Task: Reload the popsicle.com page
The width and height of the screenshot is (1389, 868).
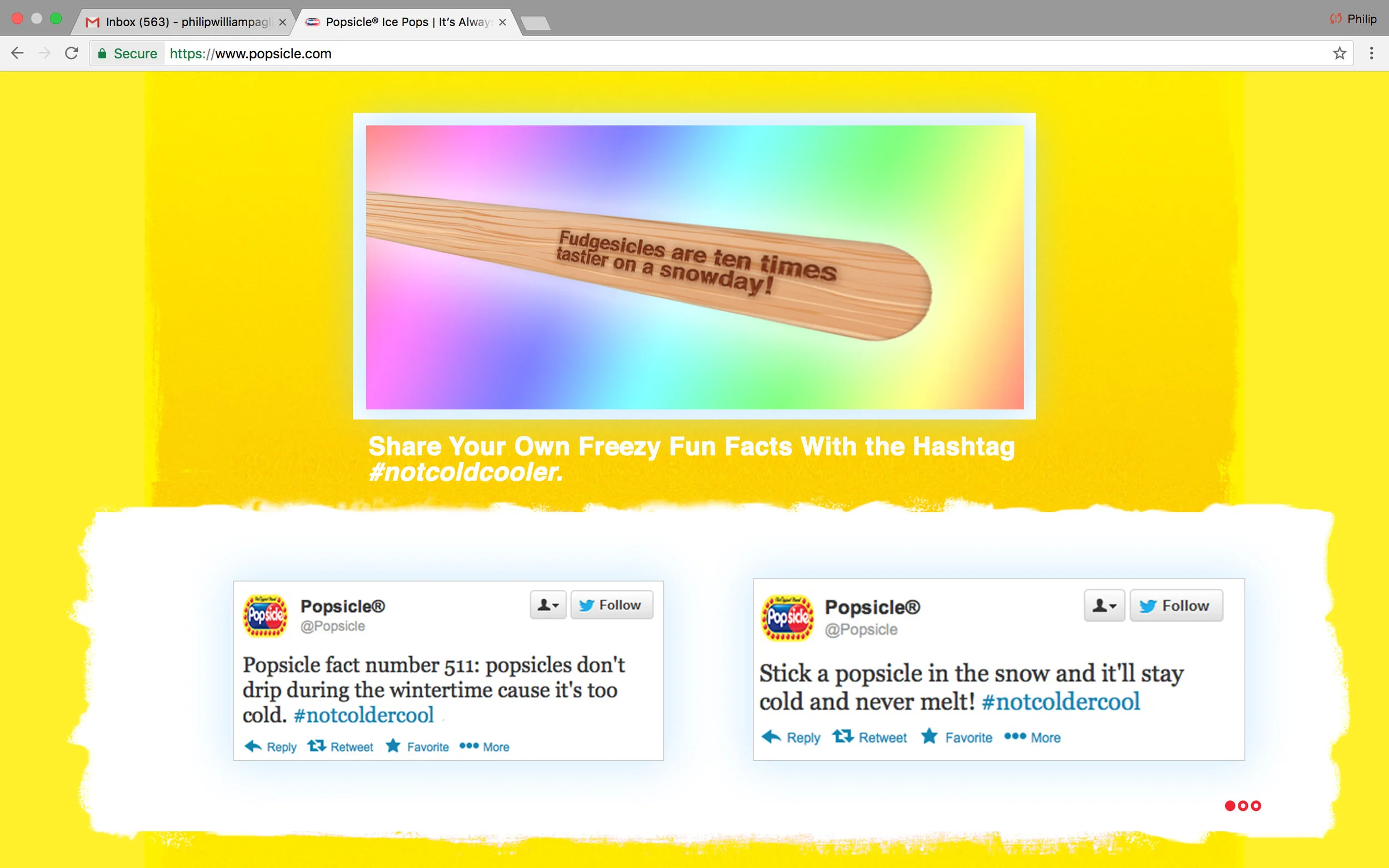Action: (x=71, y=53)
